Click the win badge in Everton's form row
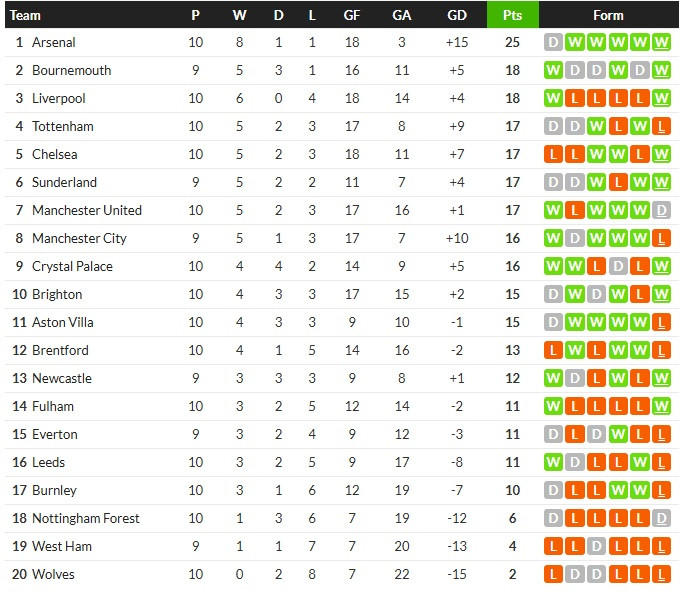 point(618,435)
